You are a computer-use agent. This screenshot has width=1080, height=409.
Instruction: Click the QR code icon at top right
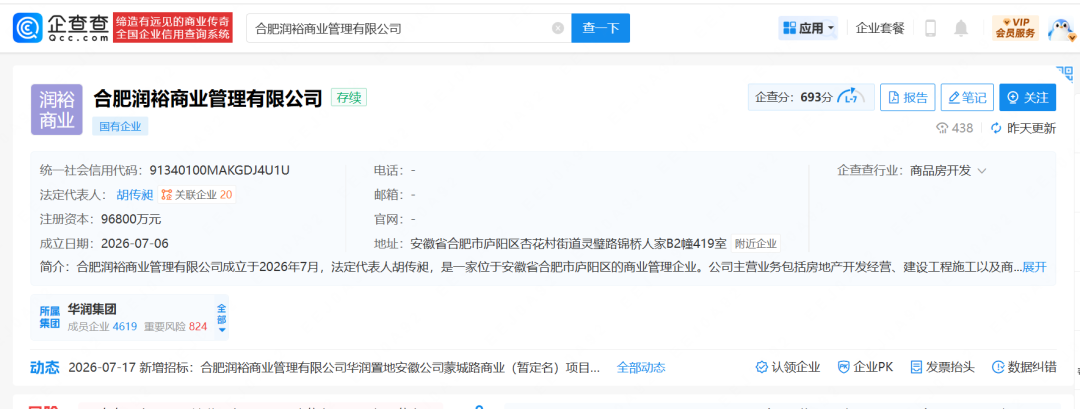(x=1065, y=72)
